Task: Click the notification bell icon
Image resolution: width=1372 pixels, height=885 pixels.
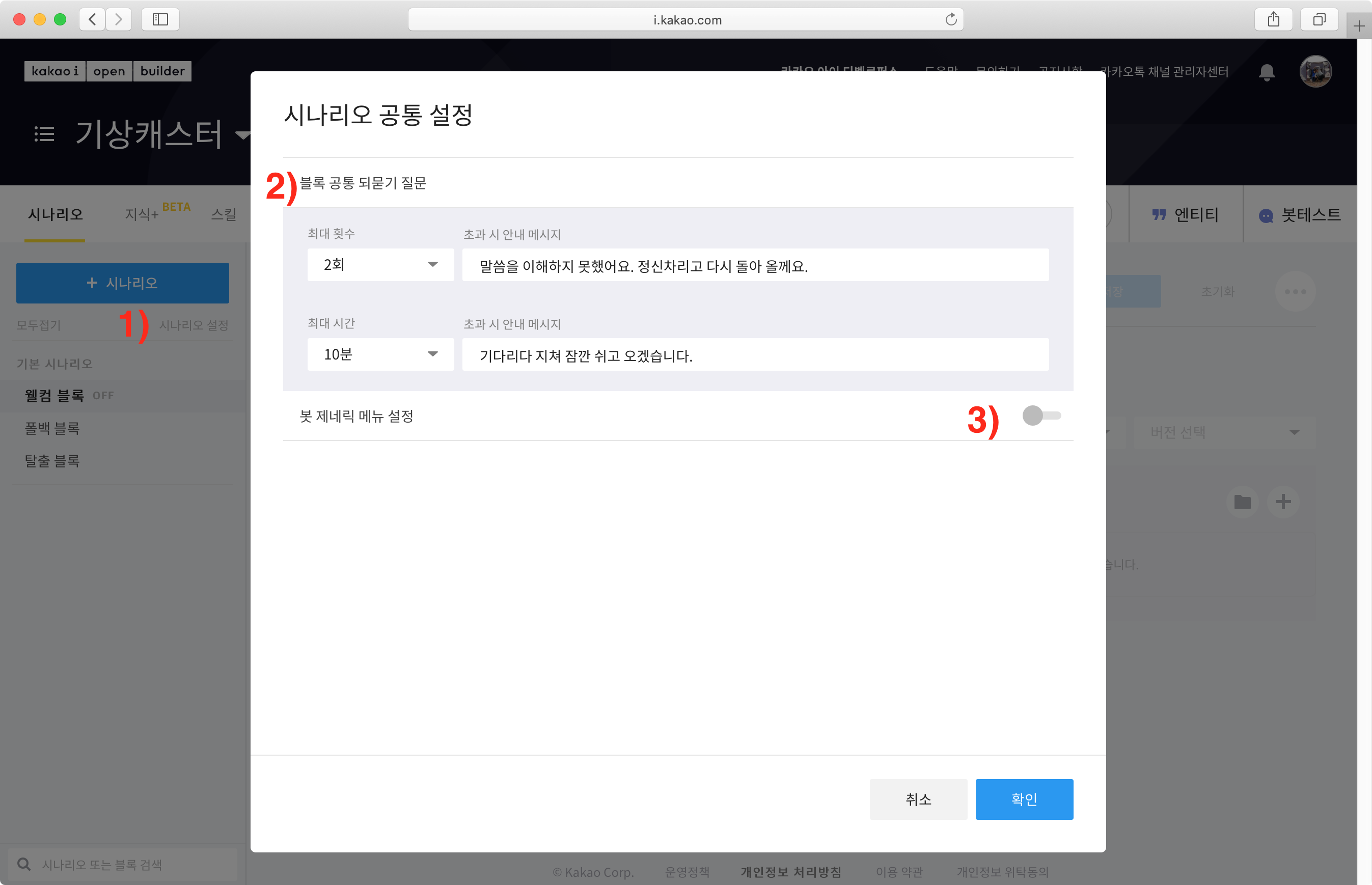Action: [1266, 72]
